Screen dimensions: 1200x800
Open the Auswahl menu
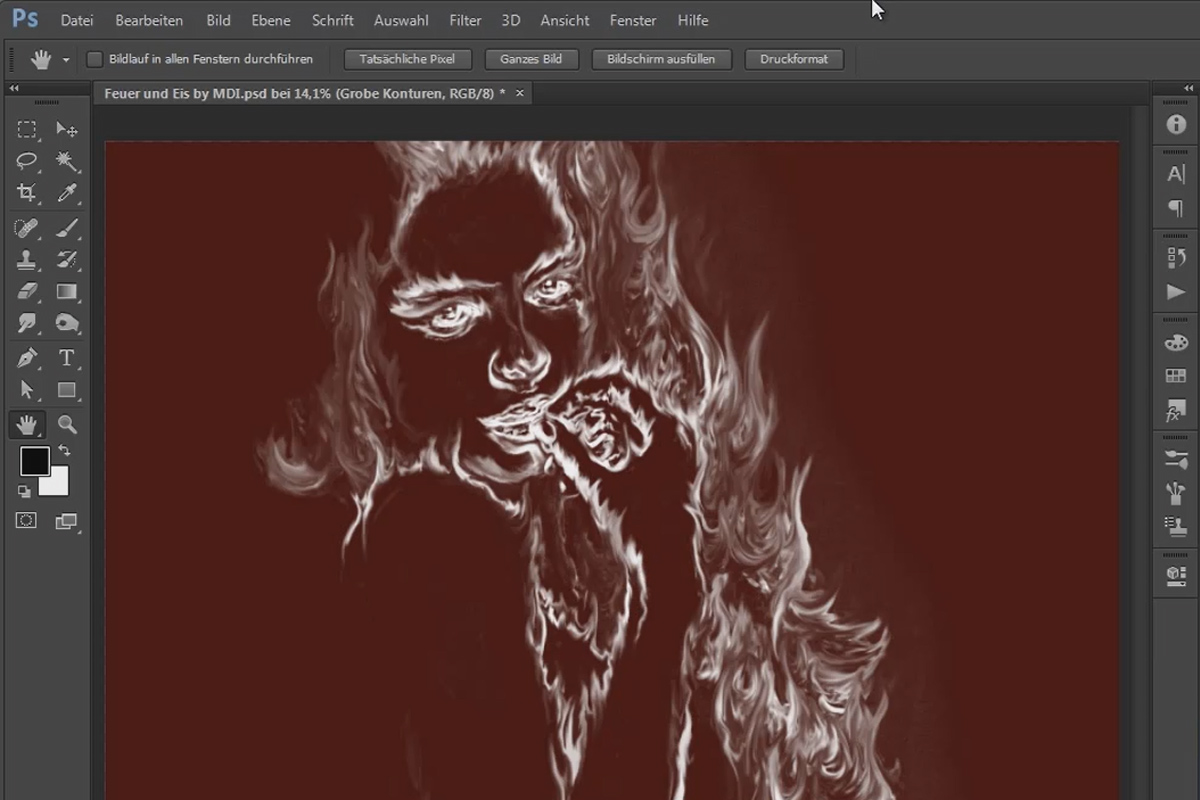click(x=402, y=20)
